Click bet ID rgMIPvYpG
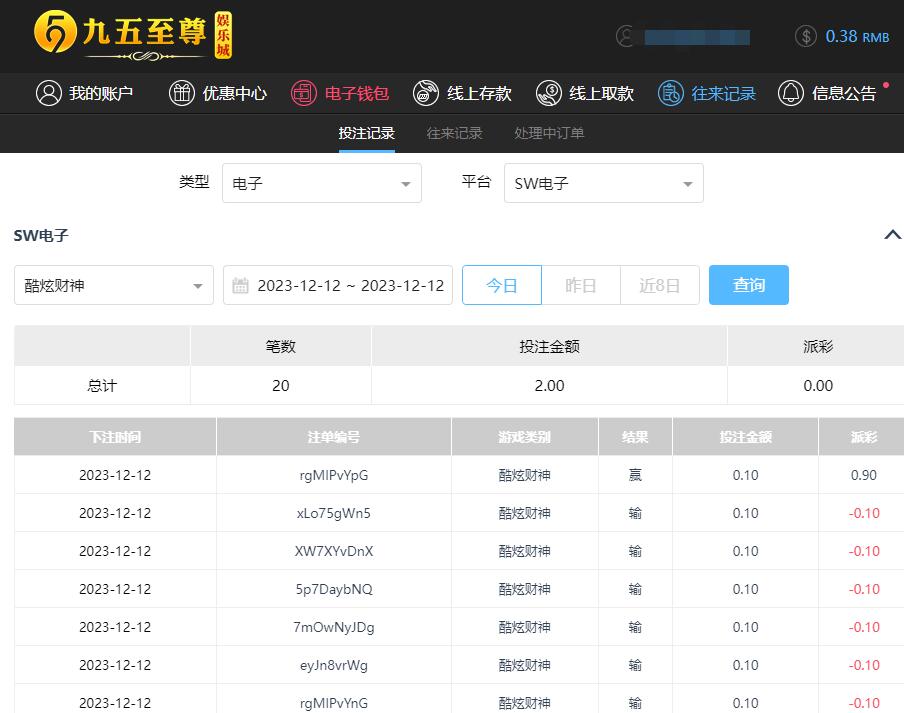The width and height of the screenshot is (904, 713). pos(334,476)
